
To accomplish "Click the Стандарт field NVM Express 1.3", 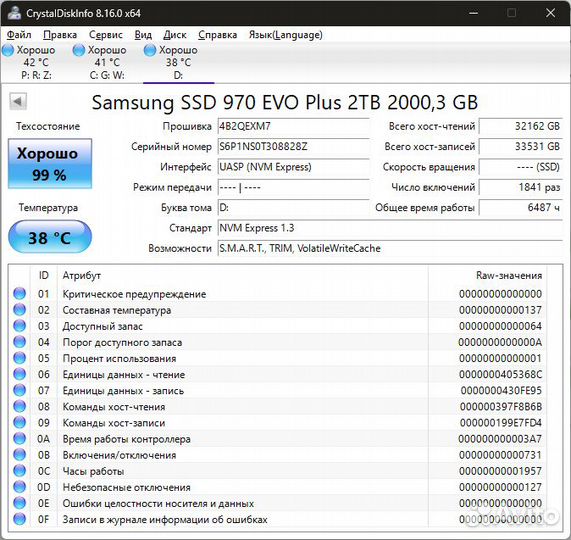I will point(390,228).
